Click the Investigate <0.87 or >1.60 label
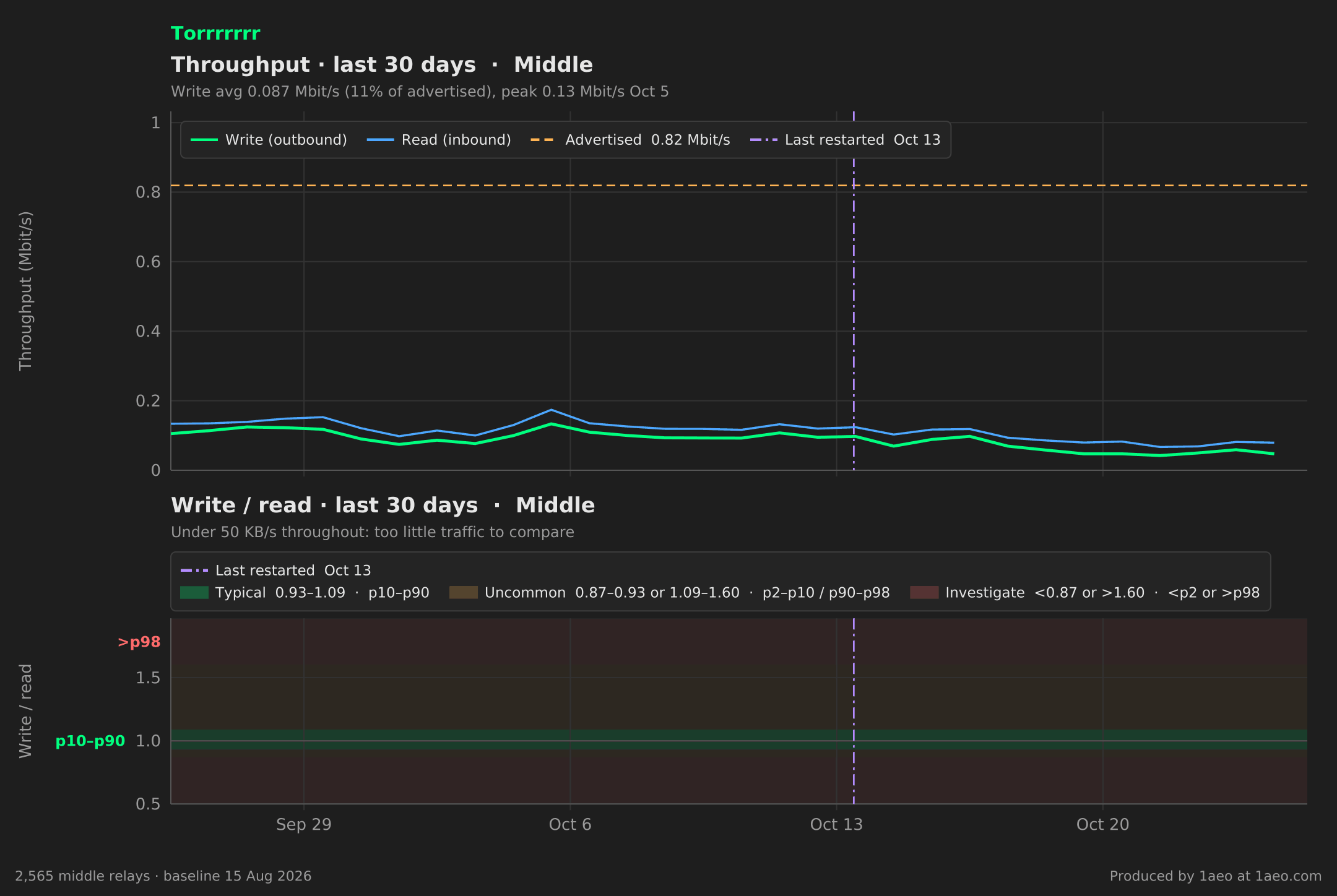Image resolution: width=1337 pixels, height=896 pixels. (1103, 593)
